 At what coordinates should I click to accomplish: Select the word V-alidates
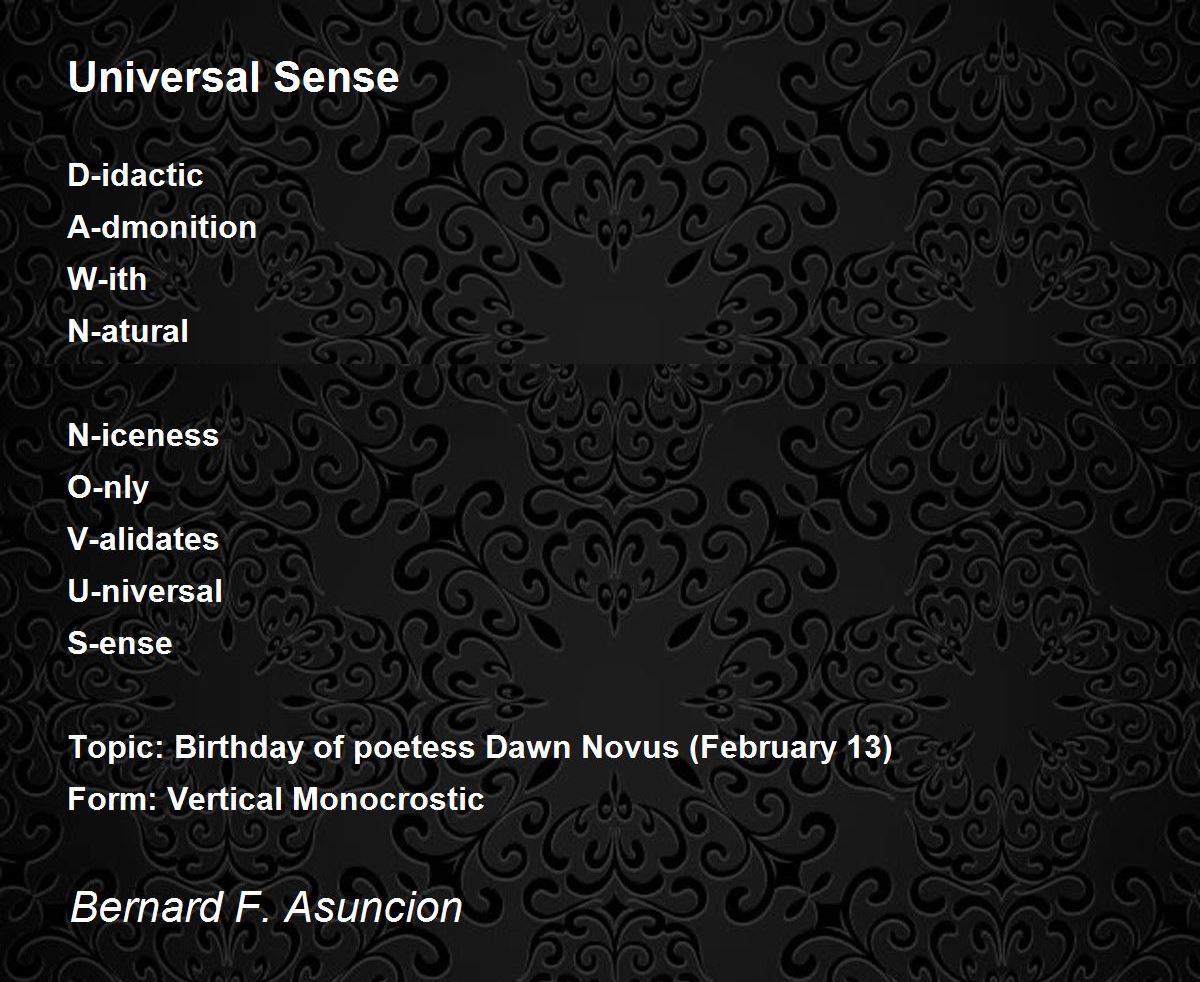tap(143, 539)
